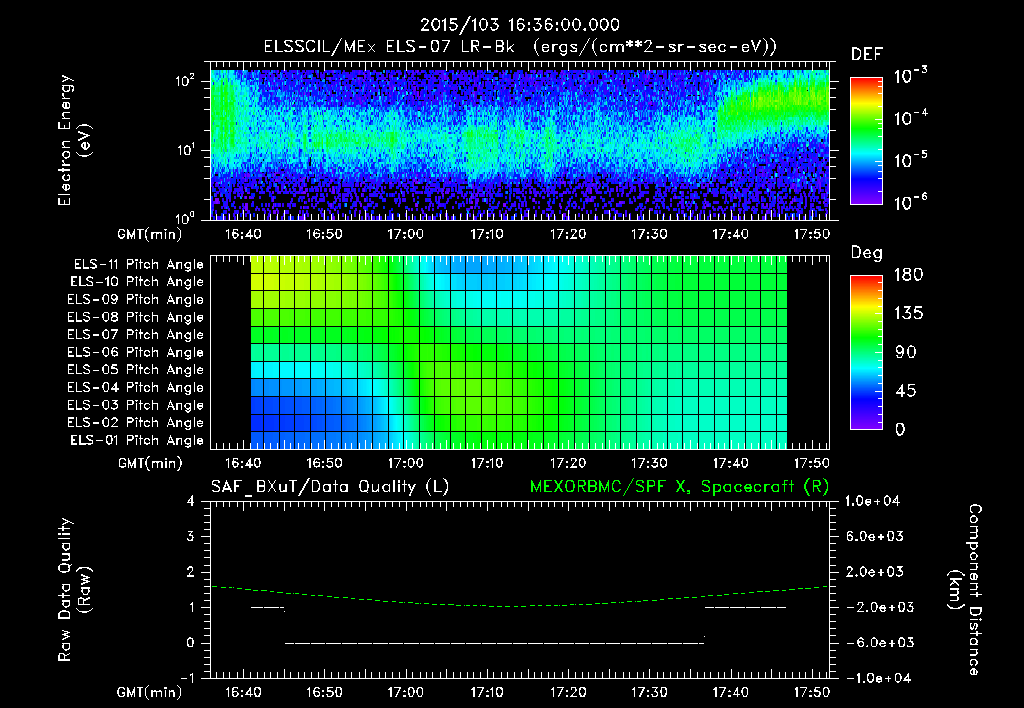
Task: Click the "ELS-05 Pitch Angle" row label
Action: [135, 370]
